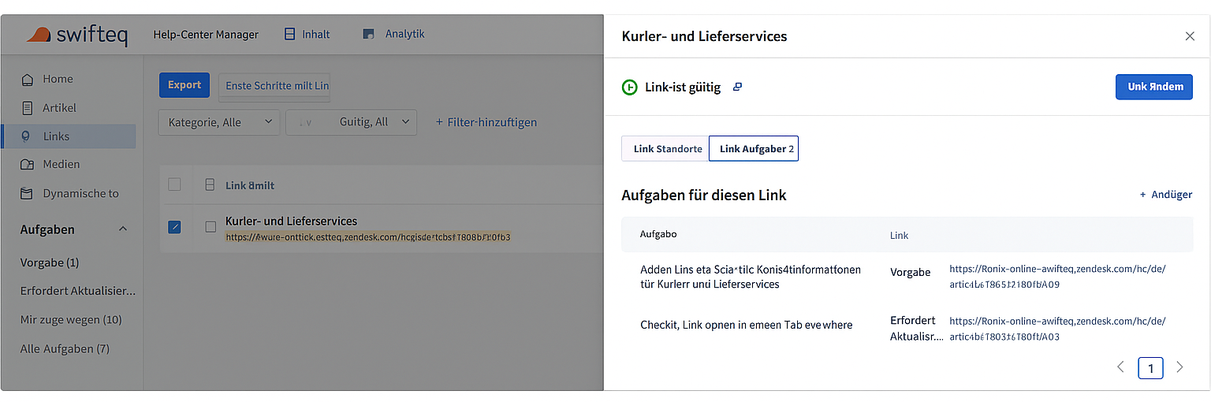
Task: Click the Artikel document icon
Action: point(27,108)
